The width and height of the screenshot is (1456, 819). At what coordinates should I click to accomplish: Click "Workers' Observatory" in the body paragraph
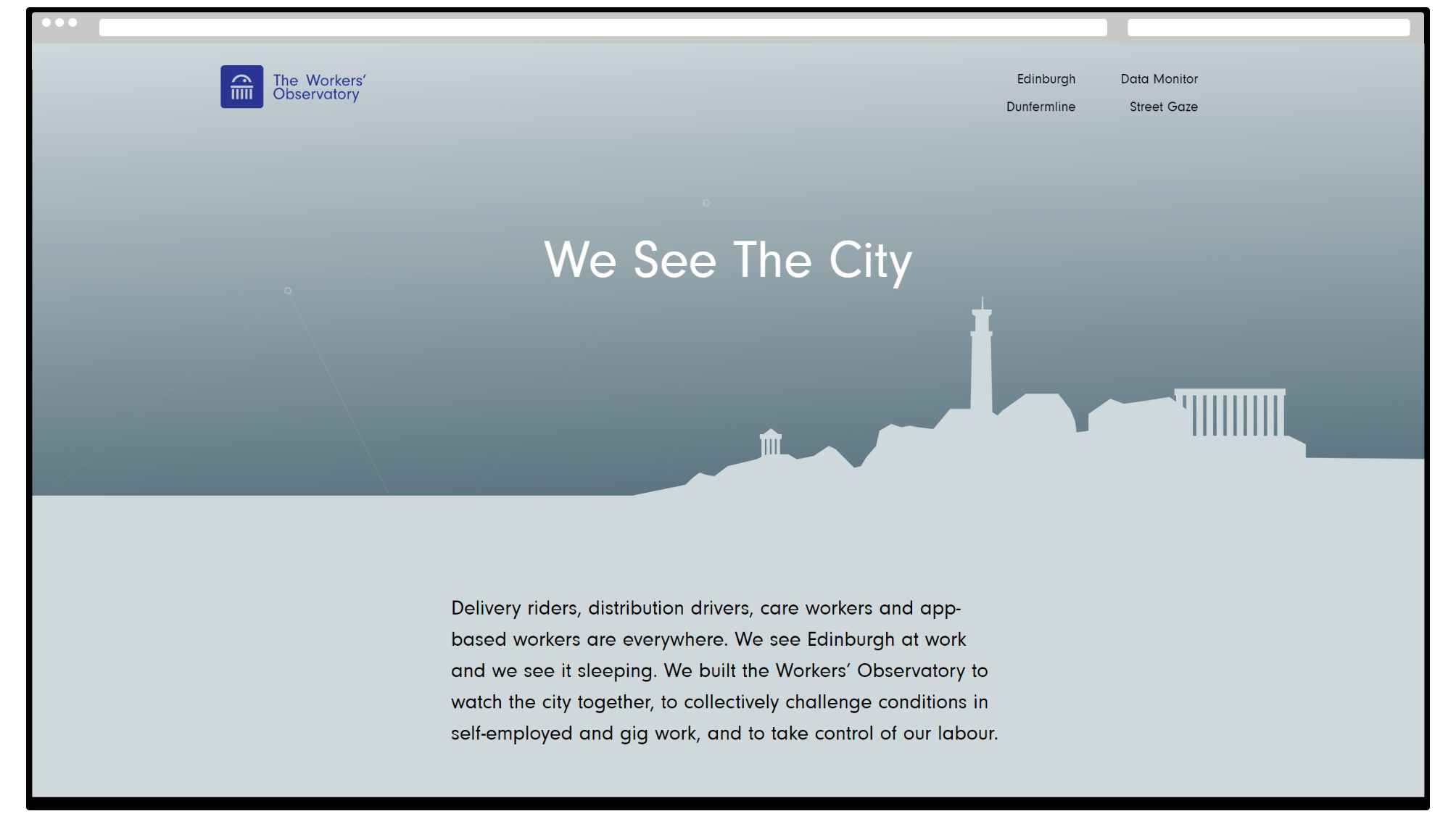(x=870, y=670)
